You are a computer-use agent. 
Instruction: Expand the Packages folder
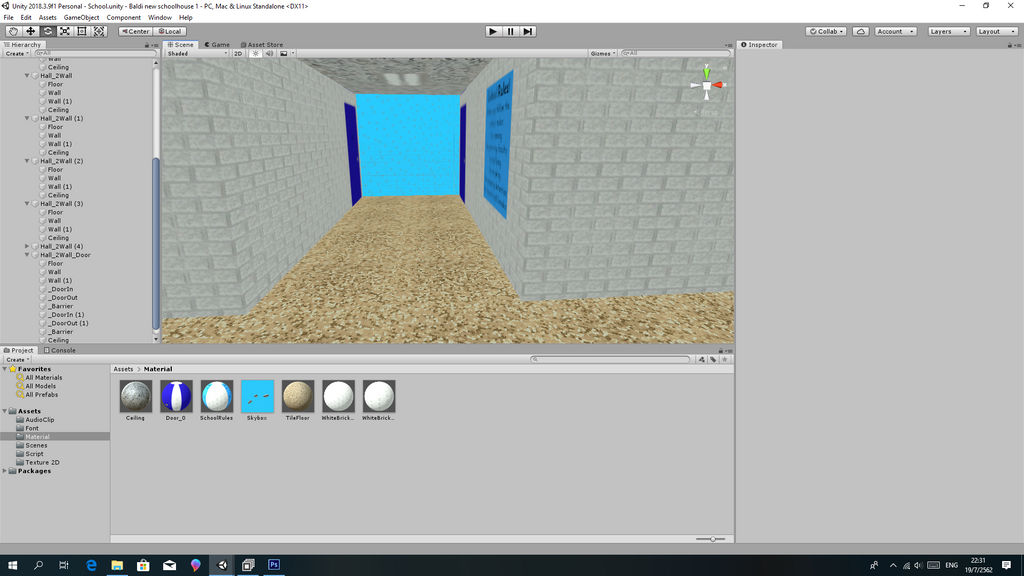pyautogui.click(x=5, y=471)
